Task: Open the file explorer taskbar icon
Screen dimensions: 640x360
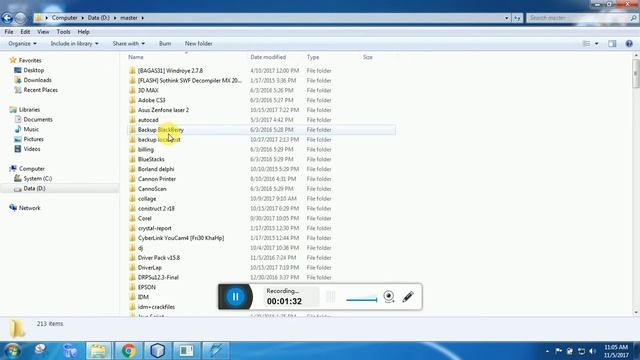Action: (x=98, y=351)
